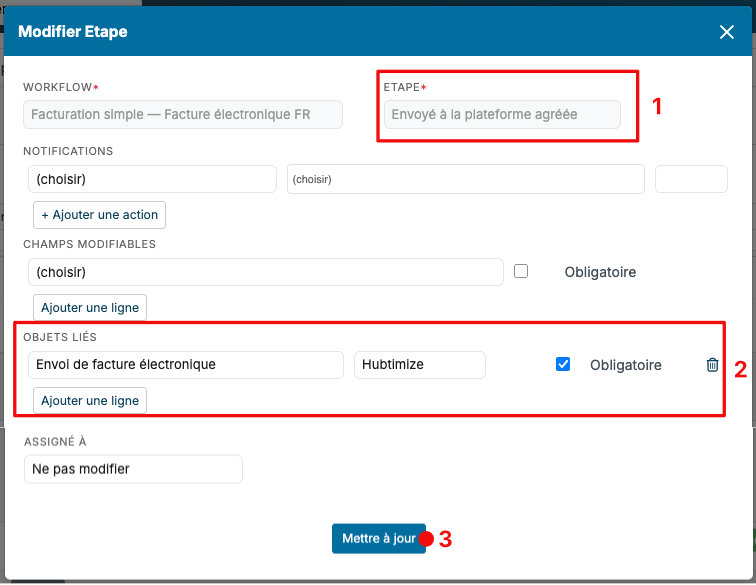756x585 pixels.
Task: Check Obligatoire for the Champs modifiables row
Action: tap(521, 271)
